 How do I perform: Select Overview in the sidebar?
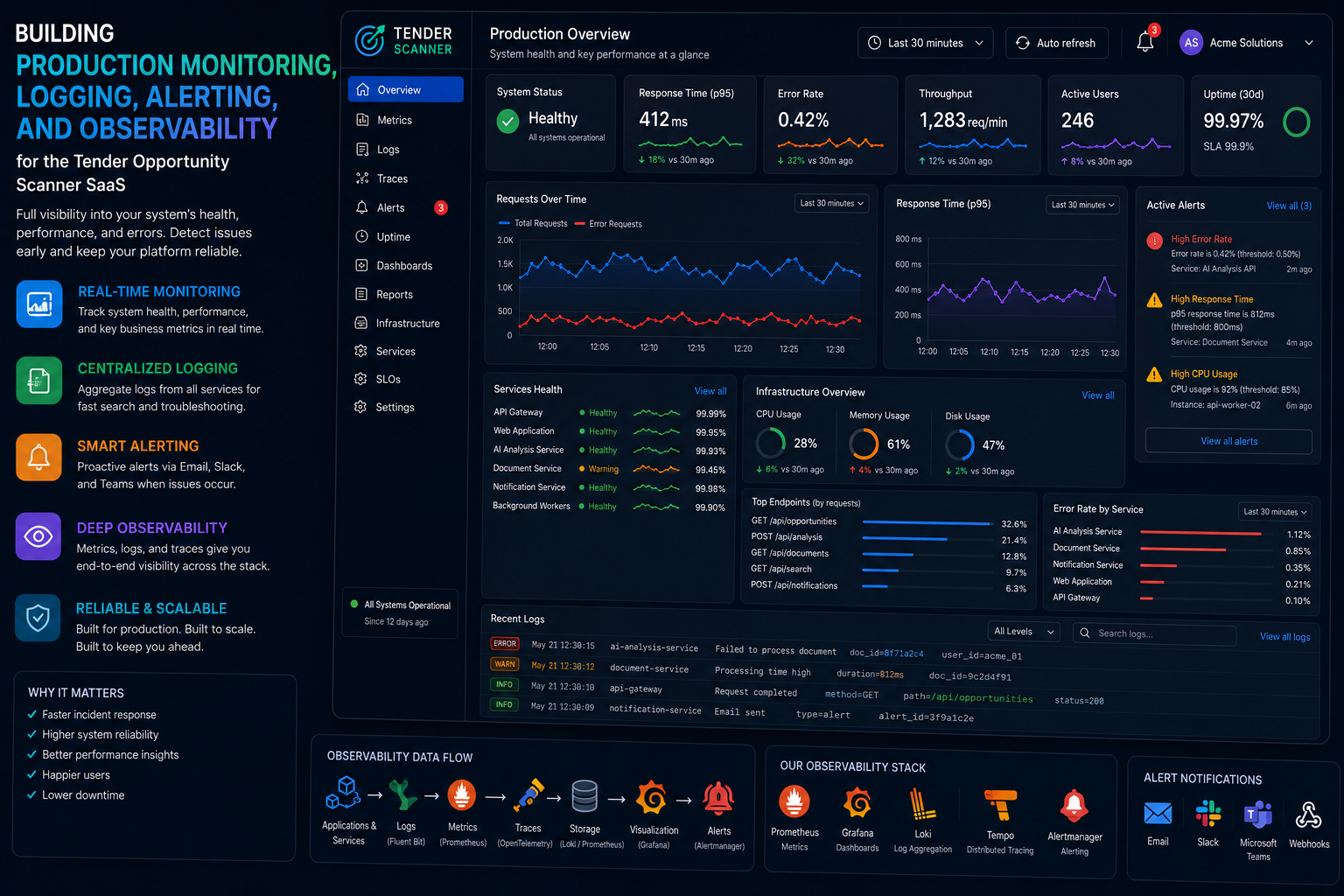click(x=406, y=89)
